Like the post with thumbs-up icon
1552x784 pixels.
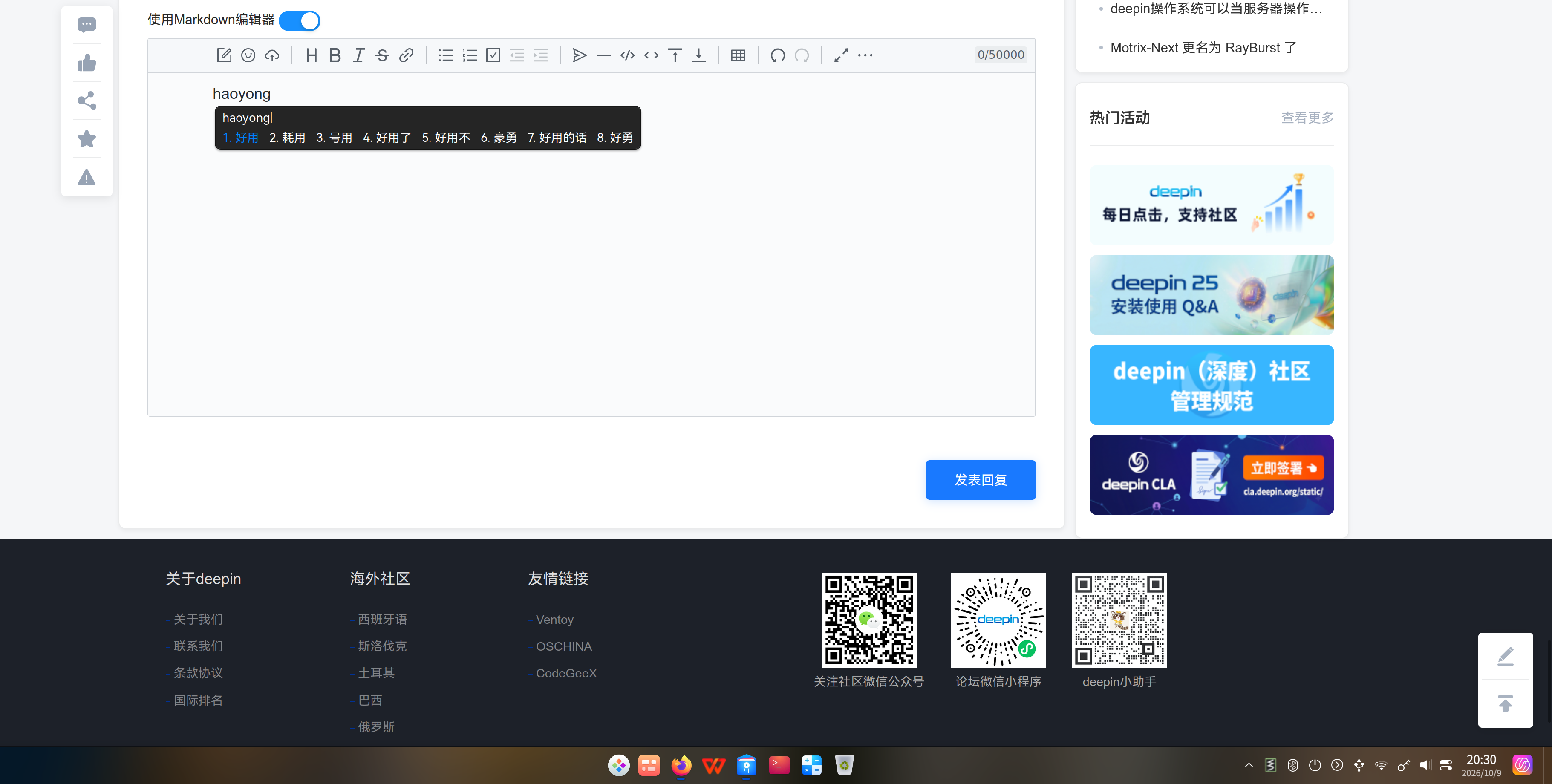click(x=87, y=63)
